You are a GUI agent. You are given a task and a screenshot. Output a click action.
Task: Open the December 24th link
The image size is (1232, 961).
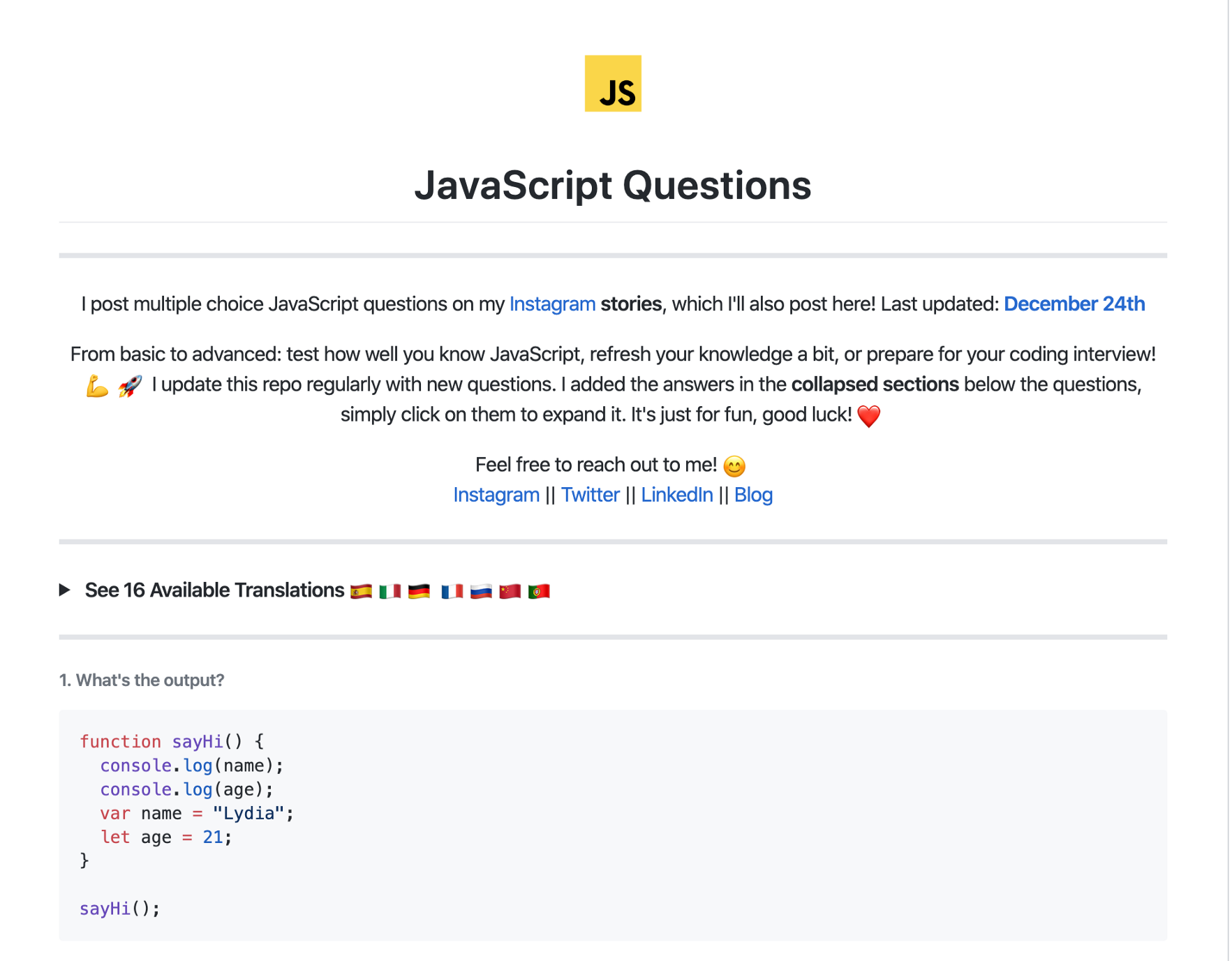point(1074,304)
